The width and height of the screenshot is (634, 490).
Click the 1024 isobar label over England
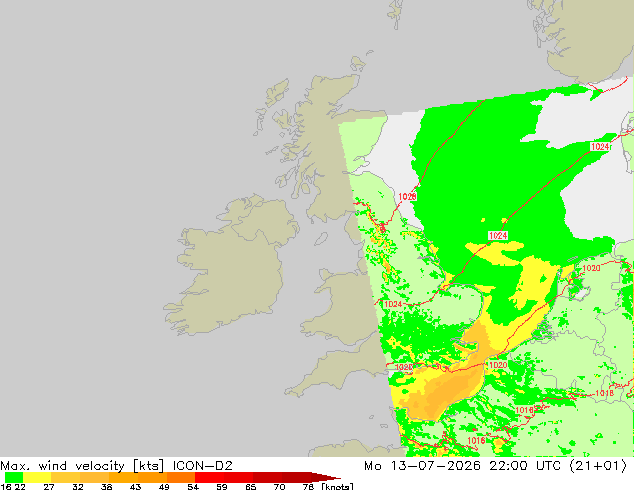tap(393, 304)
